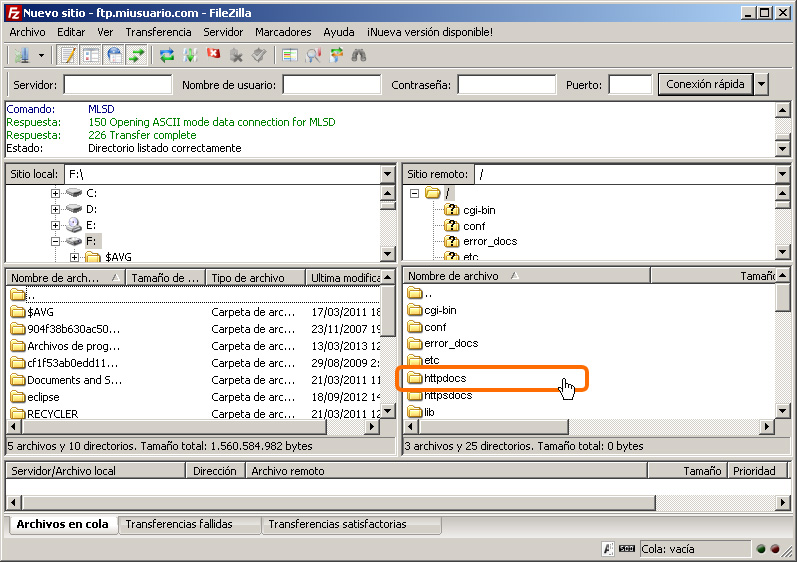The width and height of the screenshot is (797, 562).
Task: Click question-mark folder icon for error_docs
Action: tap(451, 241)
